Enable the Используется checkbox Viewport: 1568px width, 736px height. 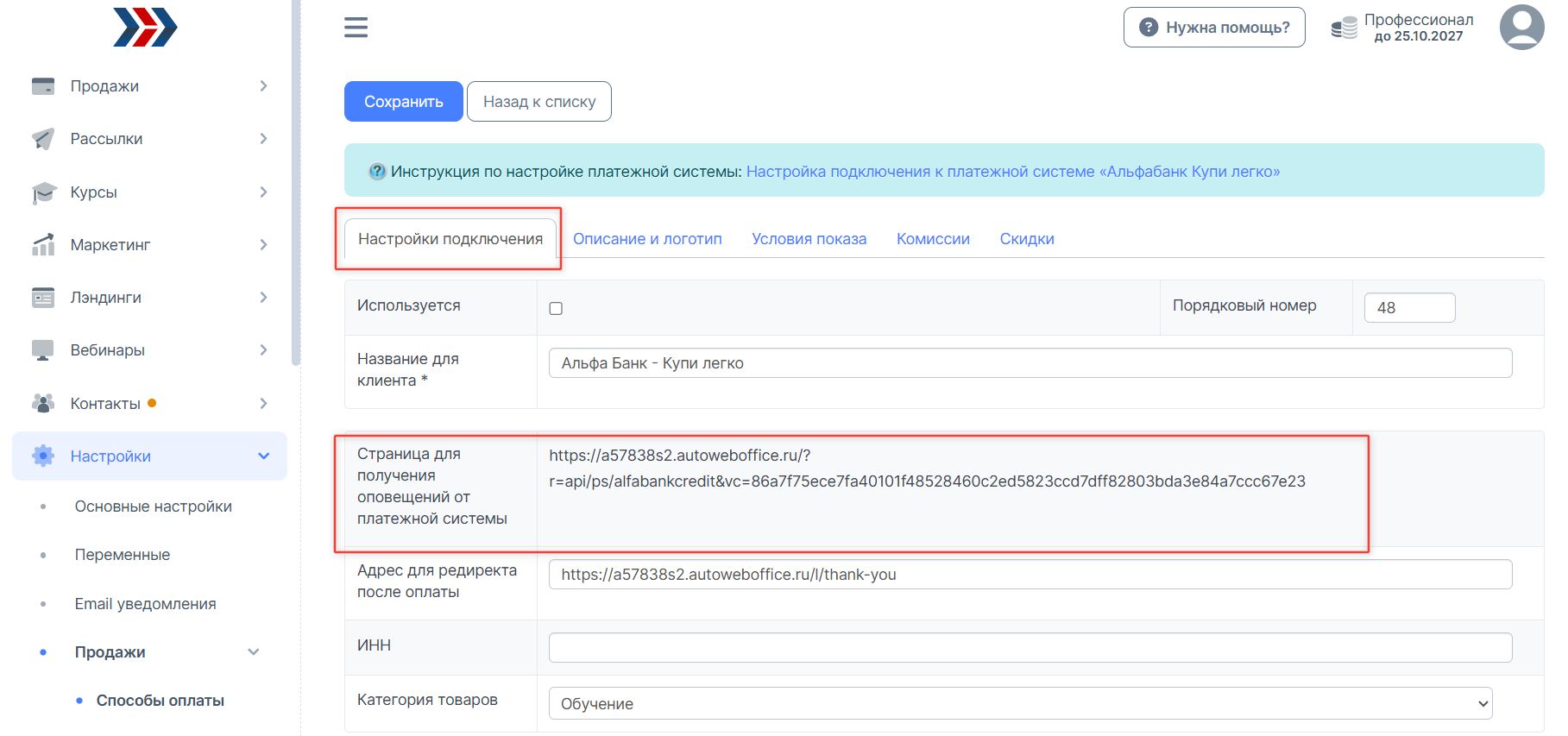point(556,308)
